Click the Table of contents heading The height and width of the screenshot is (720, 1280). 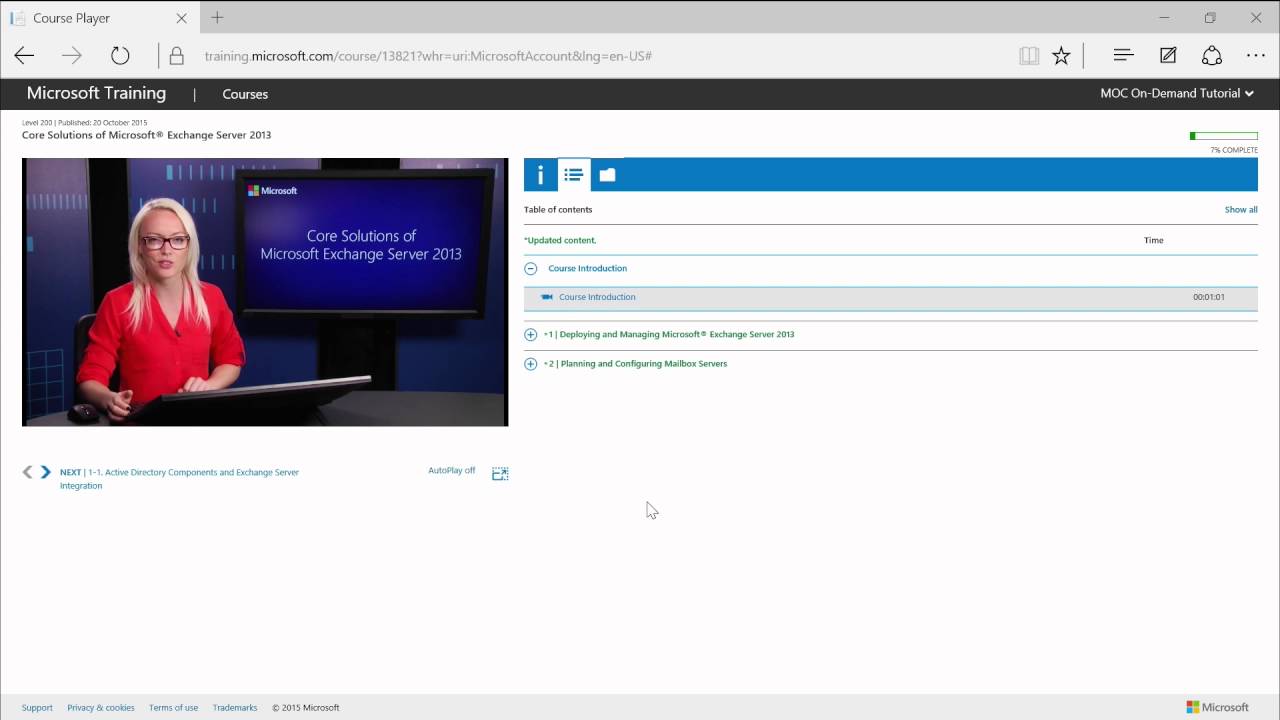(558, 210)
